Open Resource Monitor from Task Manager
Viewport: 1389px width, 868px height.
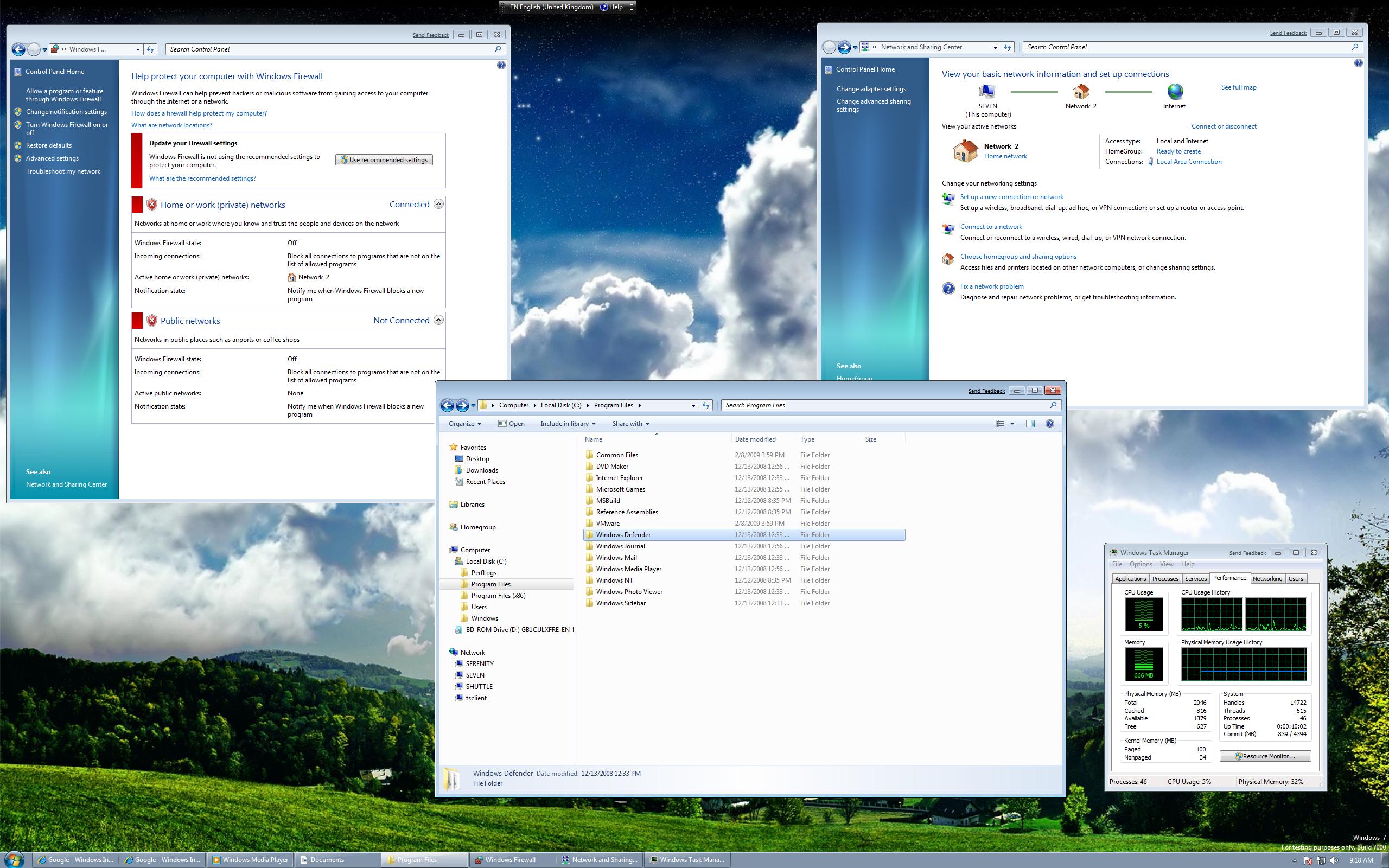pyautogui.click(x=1265, y=756)
